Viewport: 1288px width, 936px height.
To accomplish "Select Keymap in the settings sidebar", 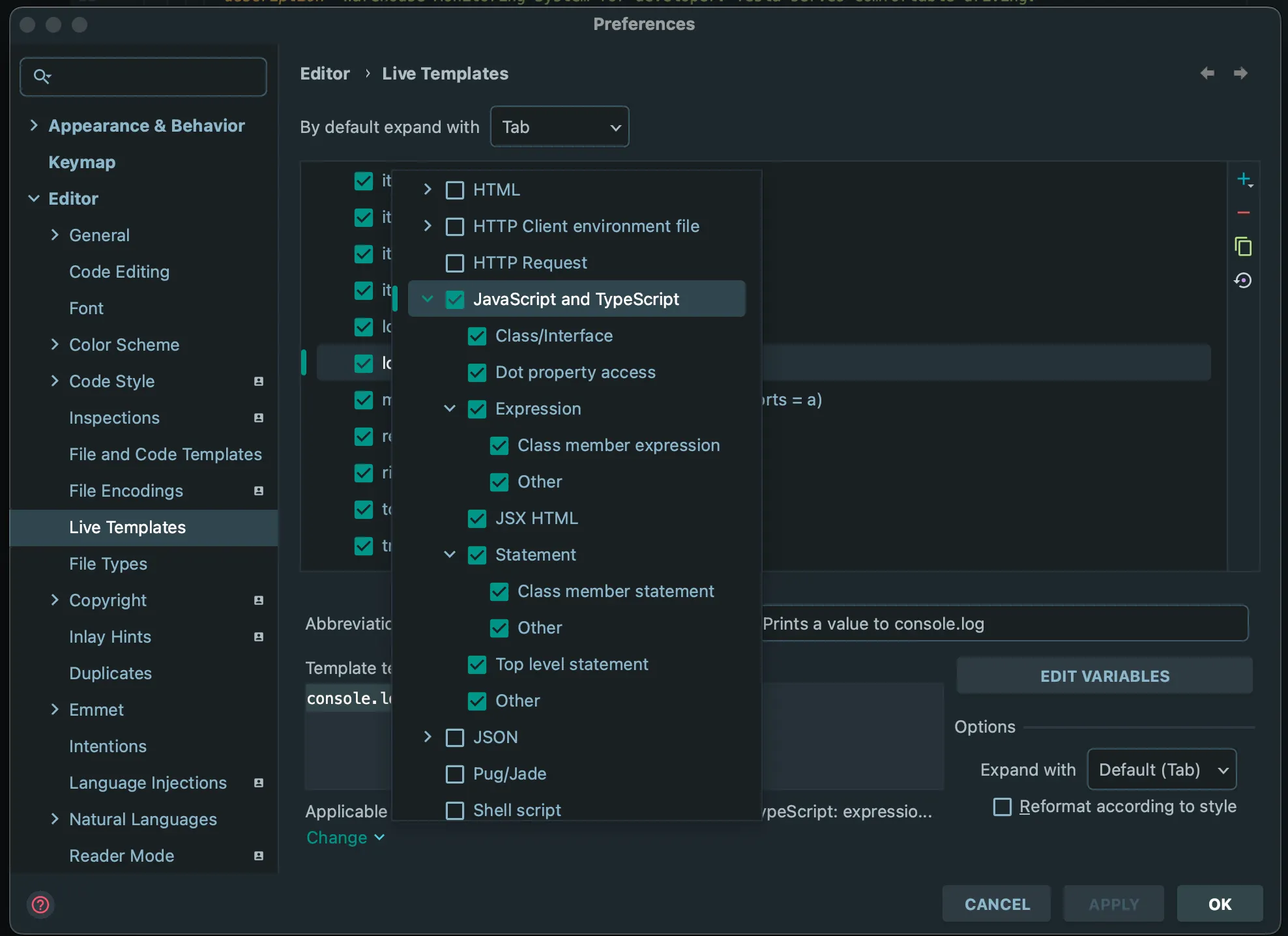I will click(82, 162).
